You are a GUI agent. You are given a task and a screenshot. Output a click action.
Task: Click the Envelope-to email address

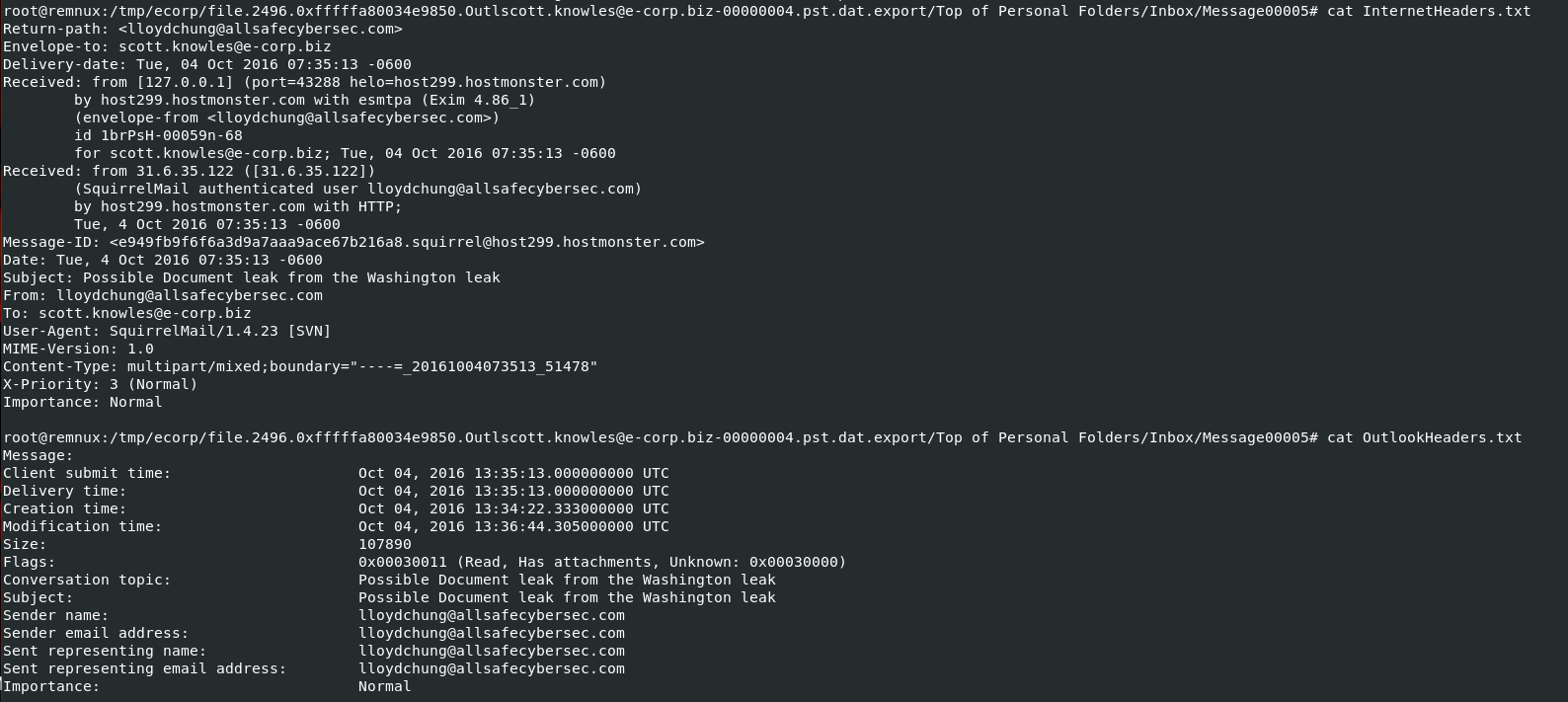coord(225,46)
